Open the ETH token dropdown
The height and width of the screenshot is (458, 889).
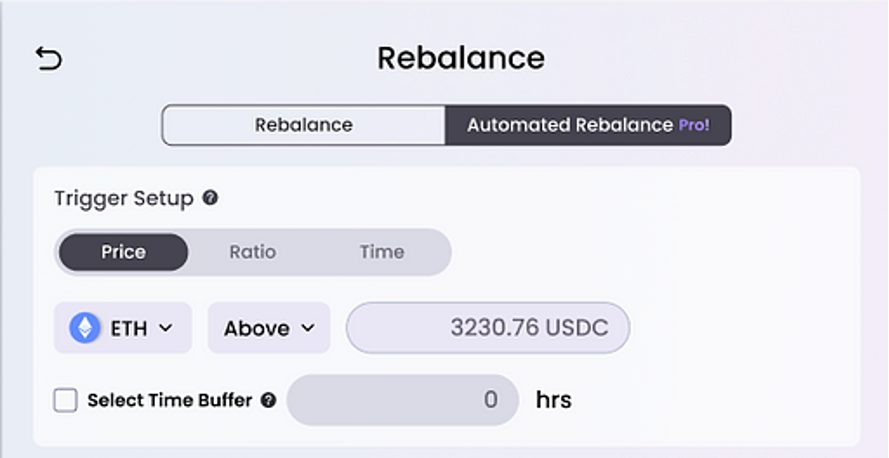click(x=123, y=328)
